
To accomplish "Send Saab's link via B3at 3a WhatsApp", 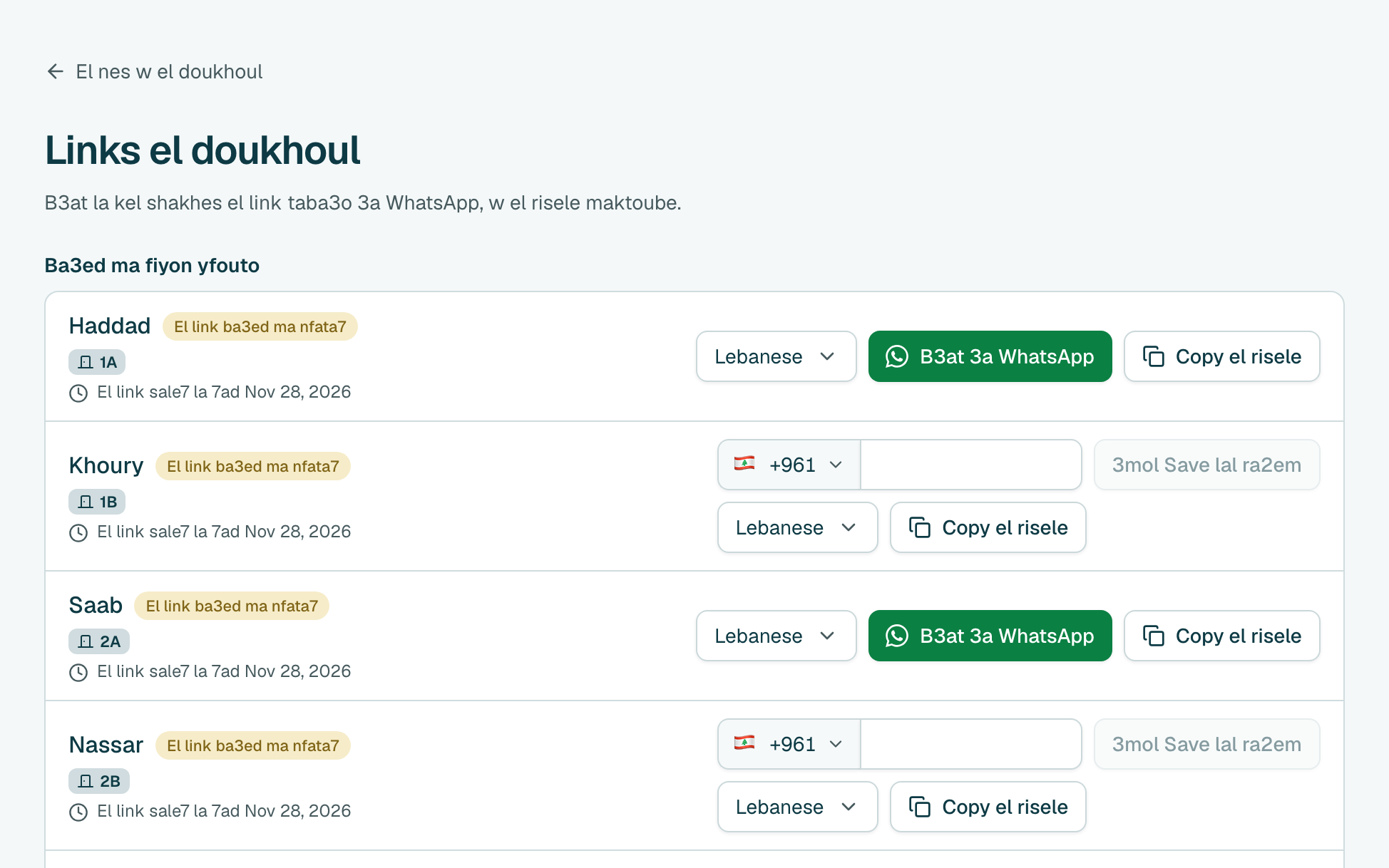I will tap(990, 636).
